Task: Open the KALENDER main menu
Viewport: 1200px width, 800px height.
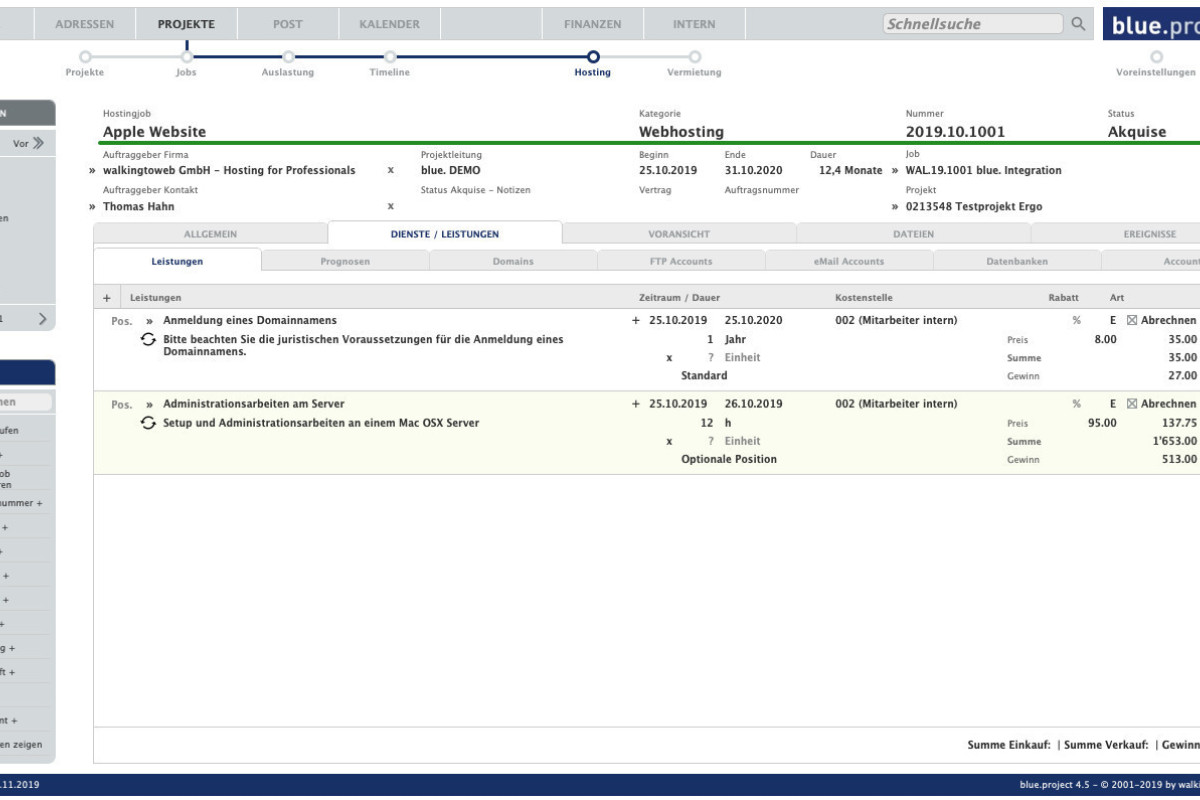Action: tap(389, 24)
